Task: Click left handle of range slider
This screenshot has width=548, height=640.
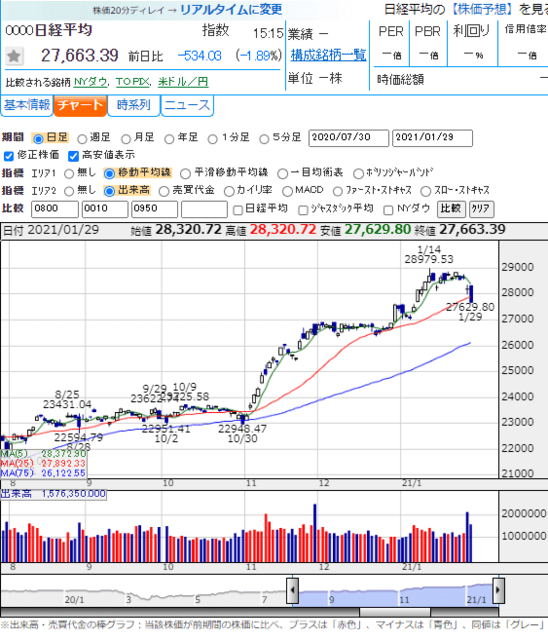Action: click(x=292, y=590)
